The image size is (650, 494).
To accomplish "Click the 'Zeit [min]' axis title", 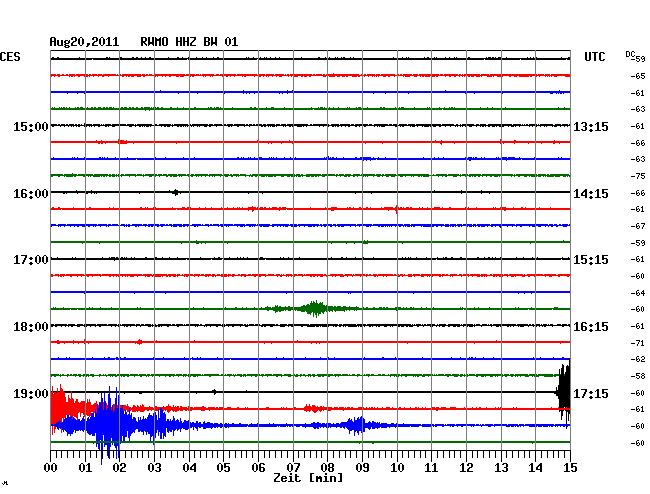I will 308,478.
